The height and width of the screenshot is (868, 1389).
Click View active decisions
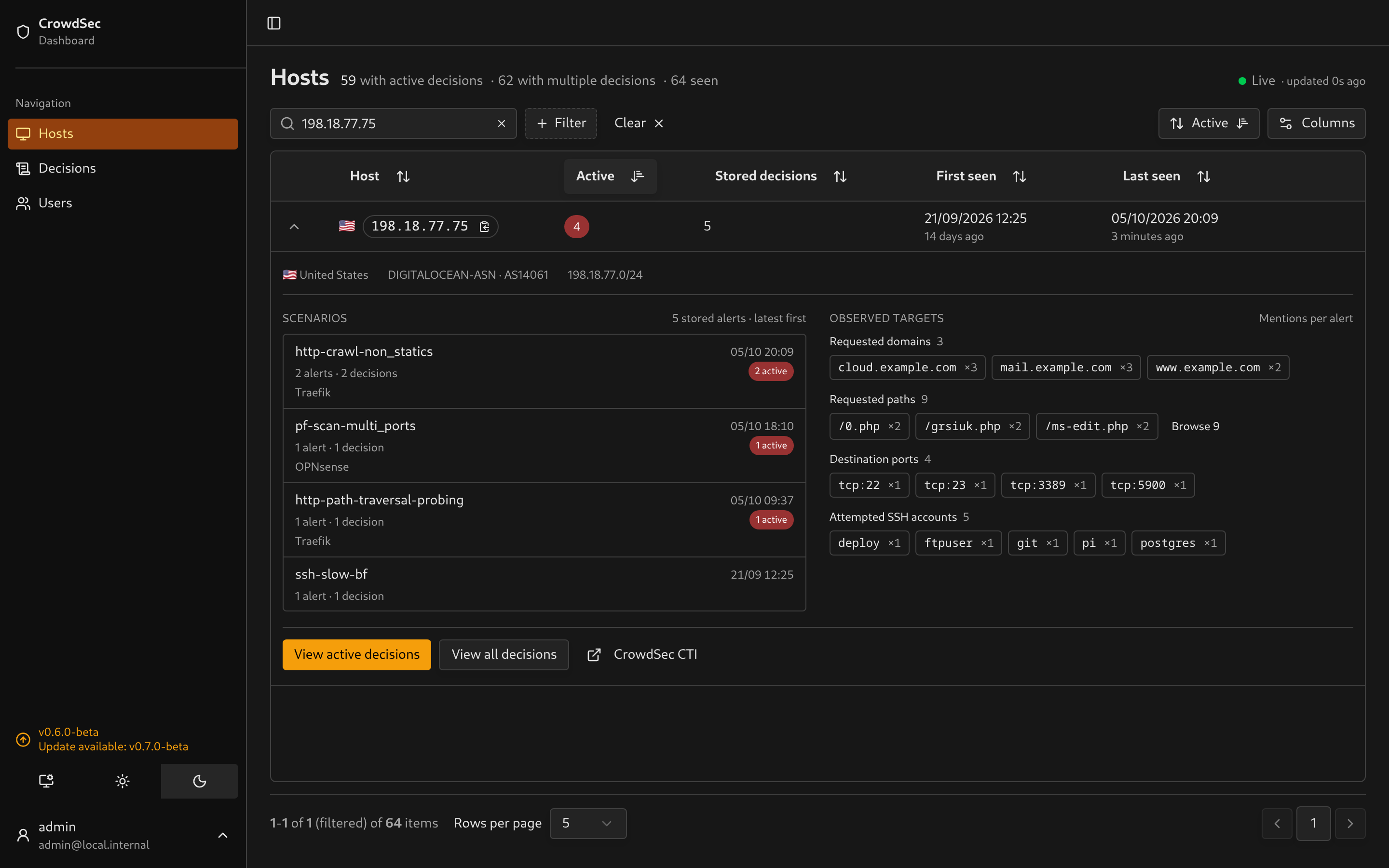point(356,654)
